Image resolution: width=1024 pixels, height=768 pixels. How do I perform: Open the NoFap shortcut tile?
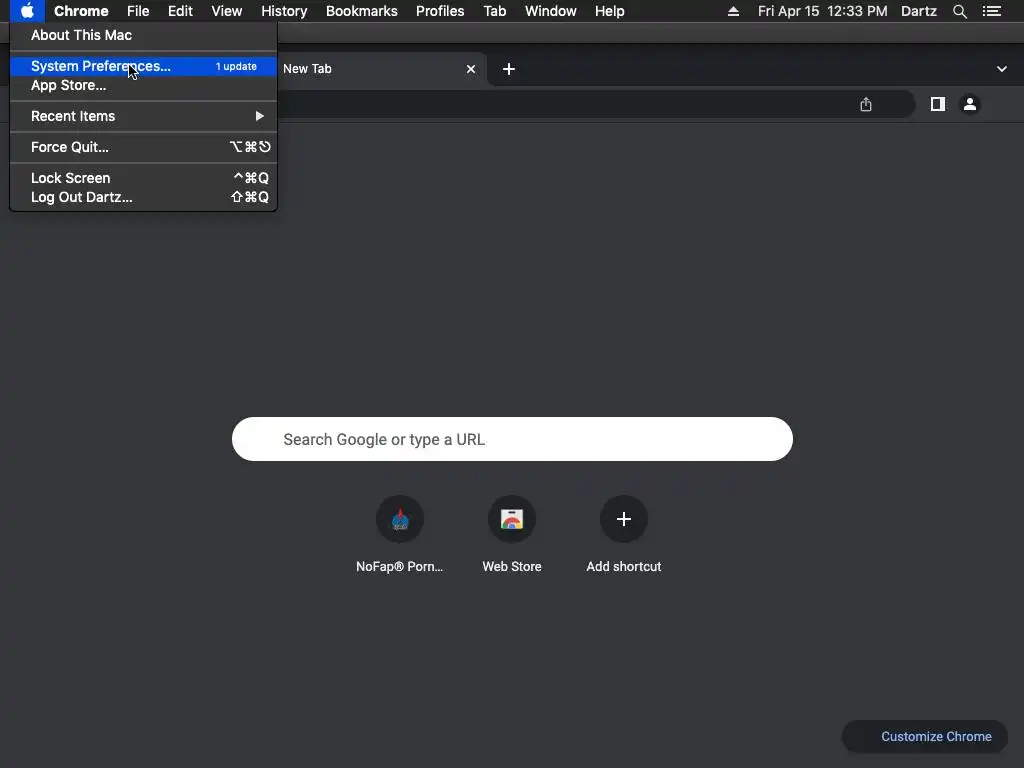pyautogui.click(x=400, y=535)
